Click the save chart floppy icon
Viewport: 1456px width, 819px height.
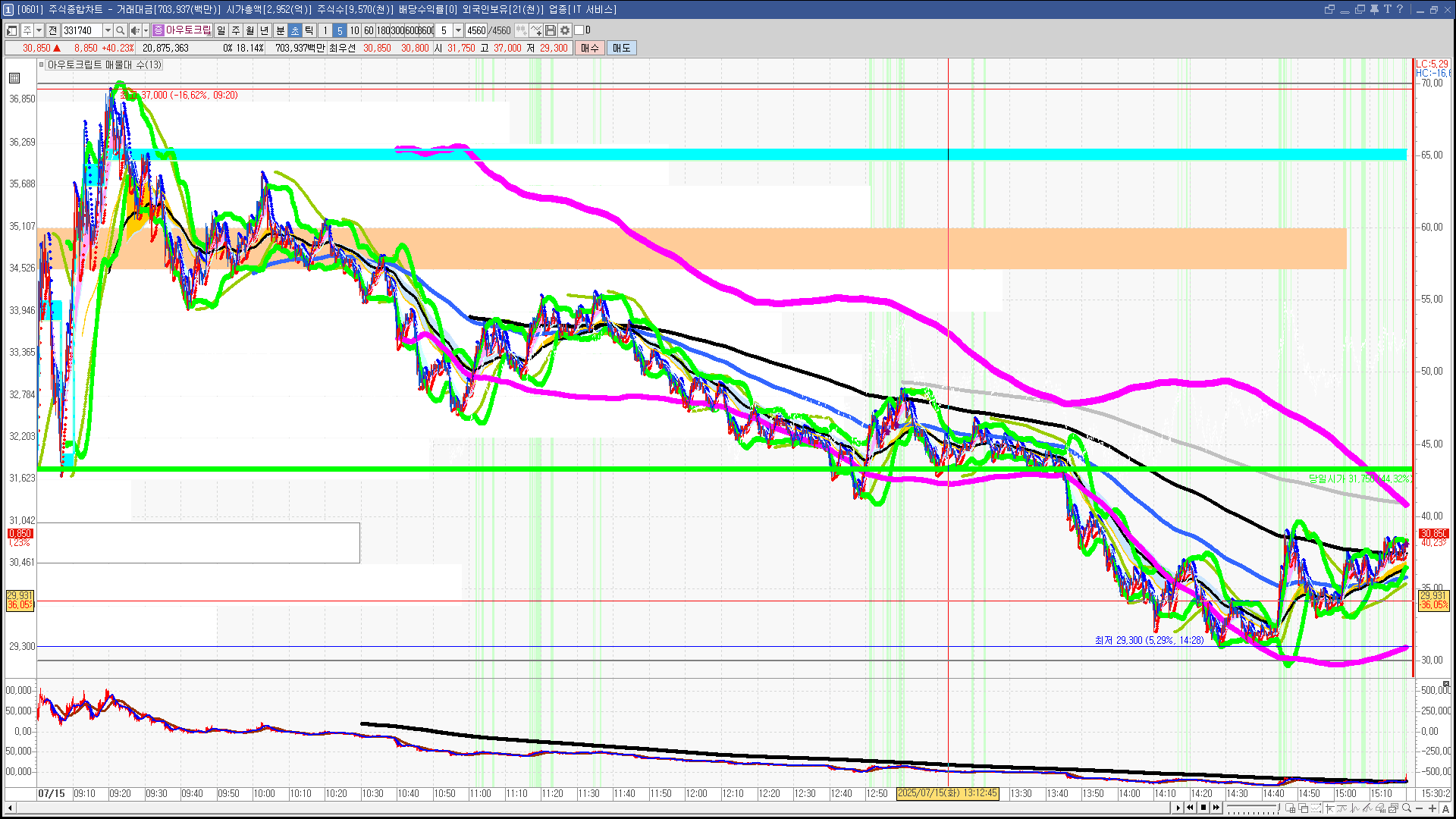(x=551, y=30)
